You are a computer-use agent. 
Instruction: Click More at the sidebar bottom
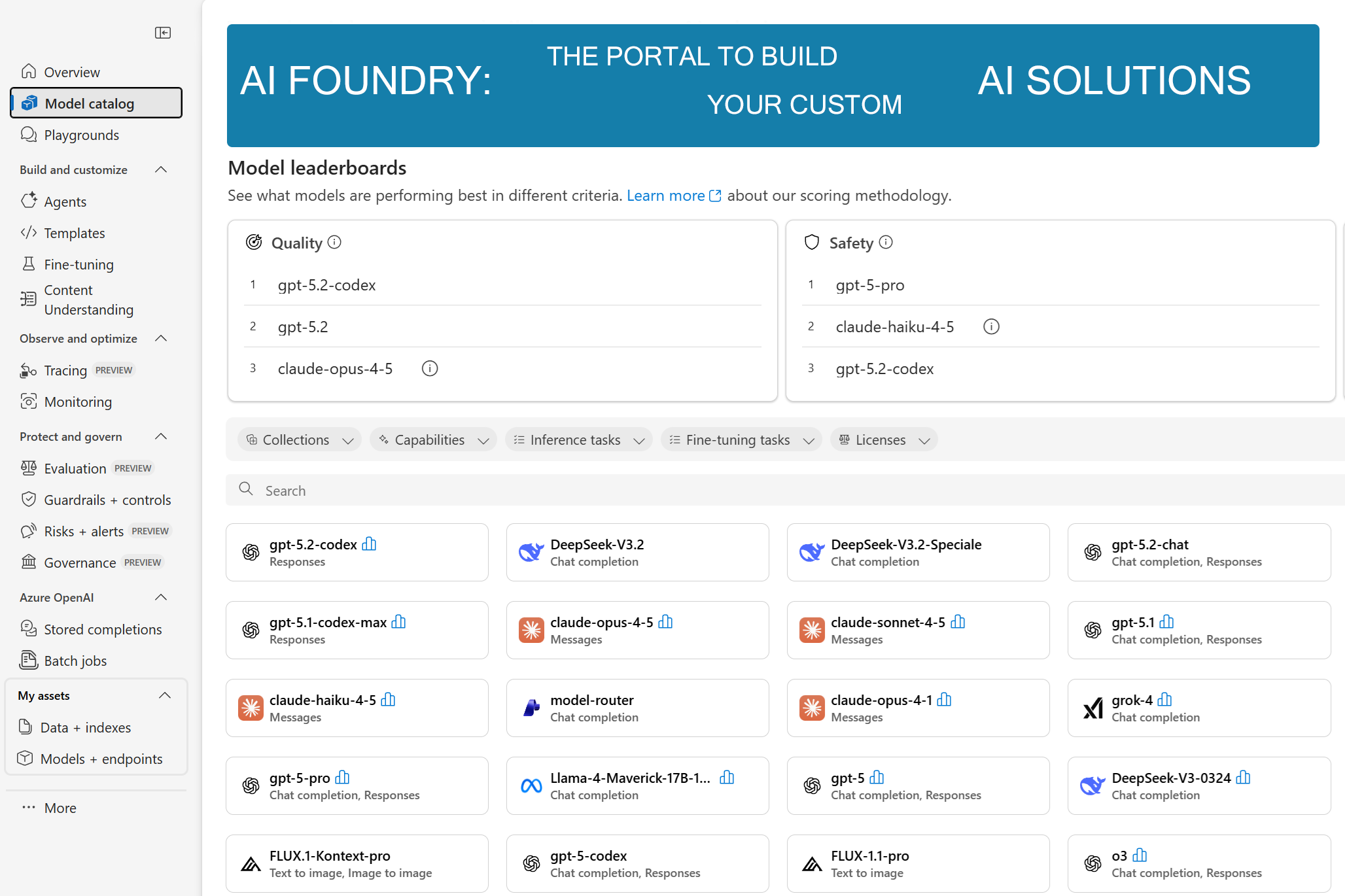click(x=60, y=808)
